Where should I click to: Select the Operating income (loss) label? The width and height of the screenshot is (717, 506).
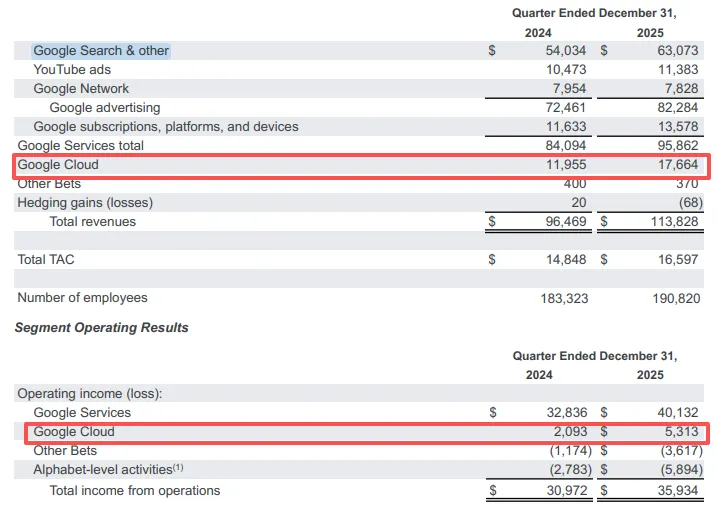89,394
